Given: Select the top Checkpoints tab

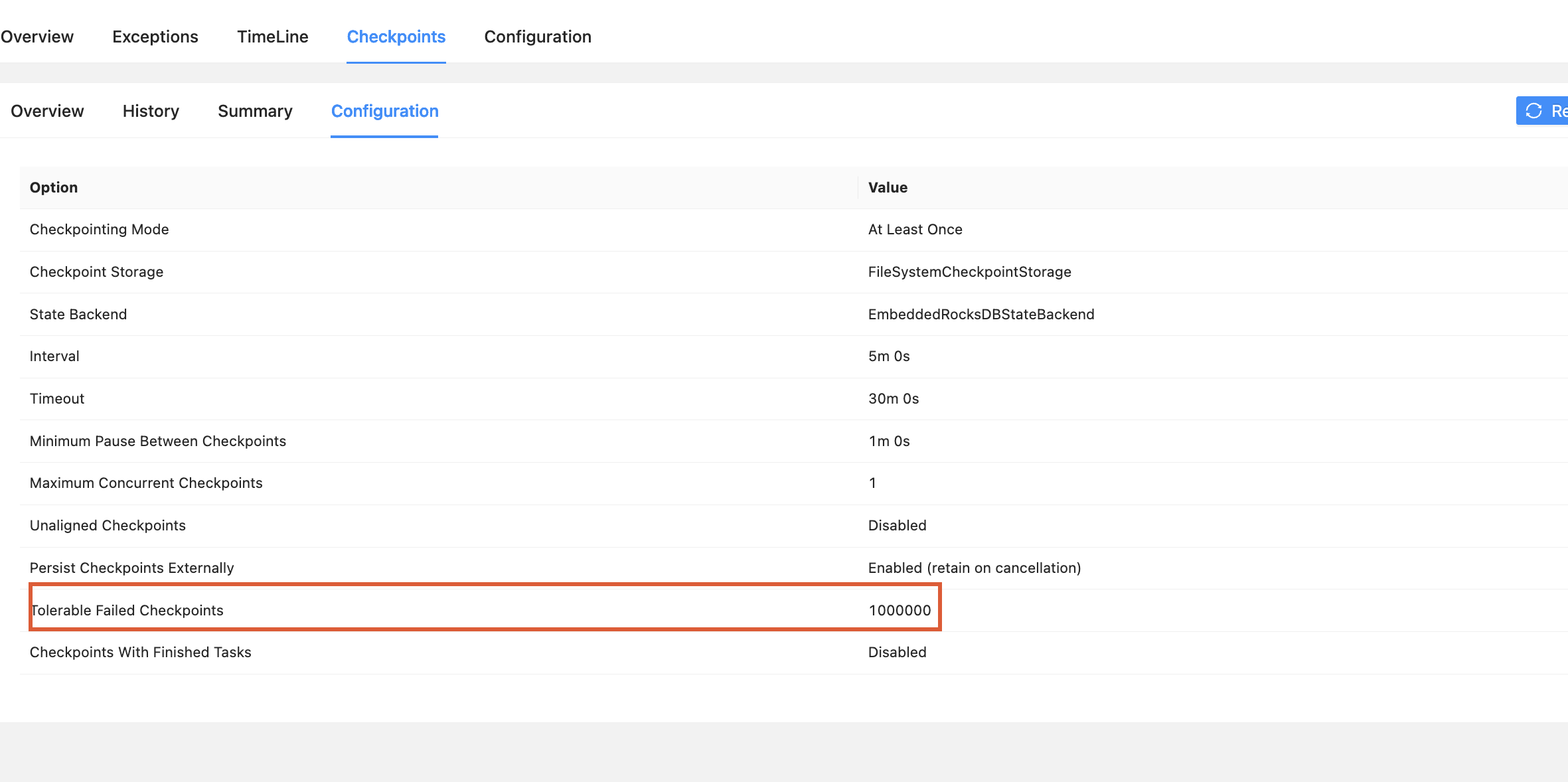Looking at the screenshot, I should coord(396,37).
